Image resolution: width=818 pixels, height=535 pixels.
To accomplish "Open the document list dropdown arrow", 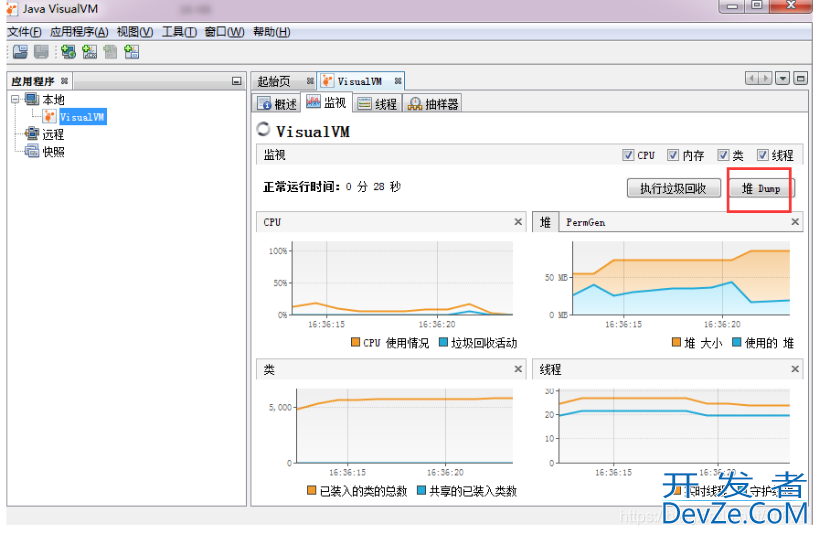I will click(x=782, y=79).
